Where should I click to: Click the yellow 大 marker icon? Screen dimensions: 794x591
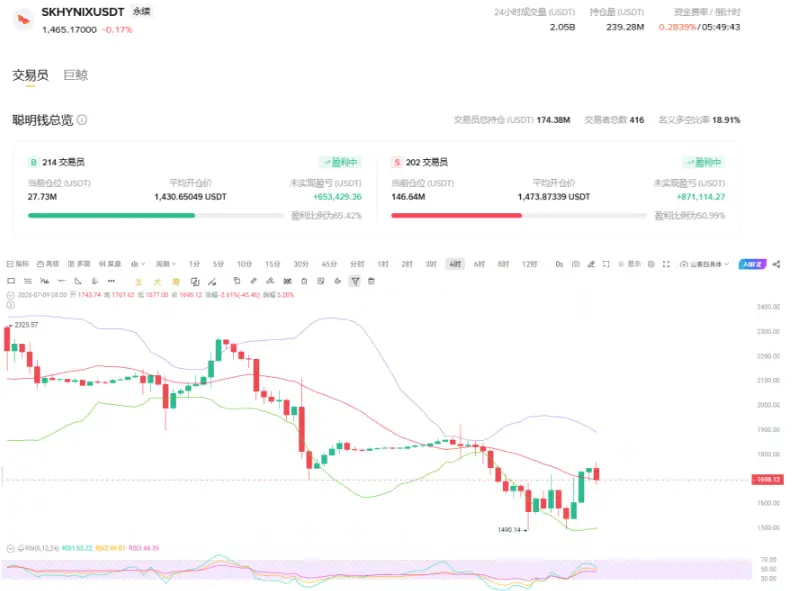tap(157, 282)
